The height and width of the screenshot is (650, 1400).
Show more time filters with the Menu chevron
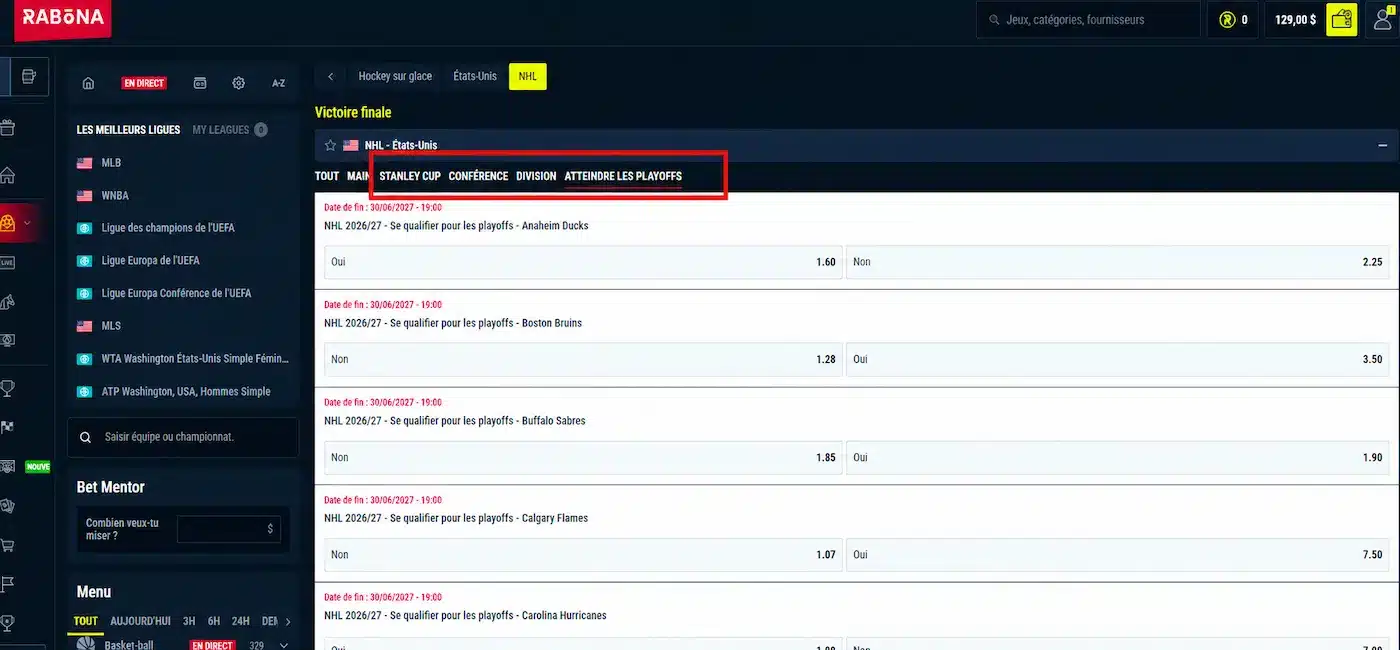pyautogui.click(x=288, y=621)
